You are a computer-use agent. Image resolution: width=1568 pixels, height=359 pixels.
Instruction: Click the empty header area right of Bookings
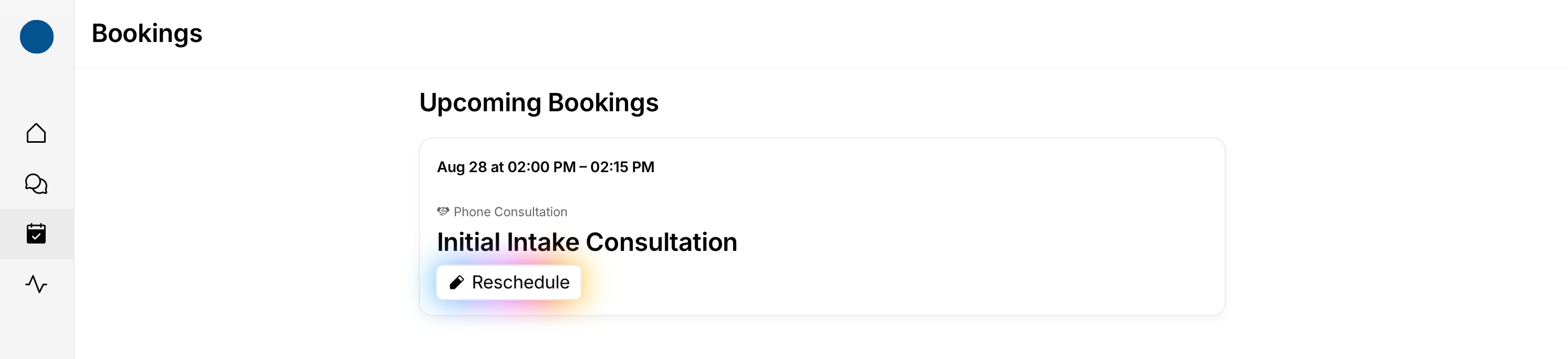tap(852, 34)
